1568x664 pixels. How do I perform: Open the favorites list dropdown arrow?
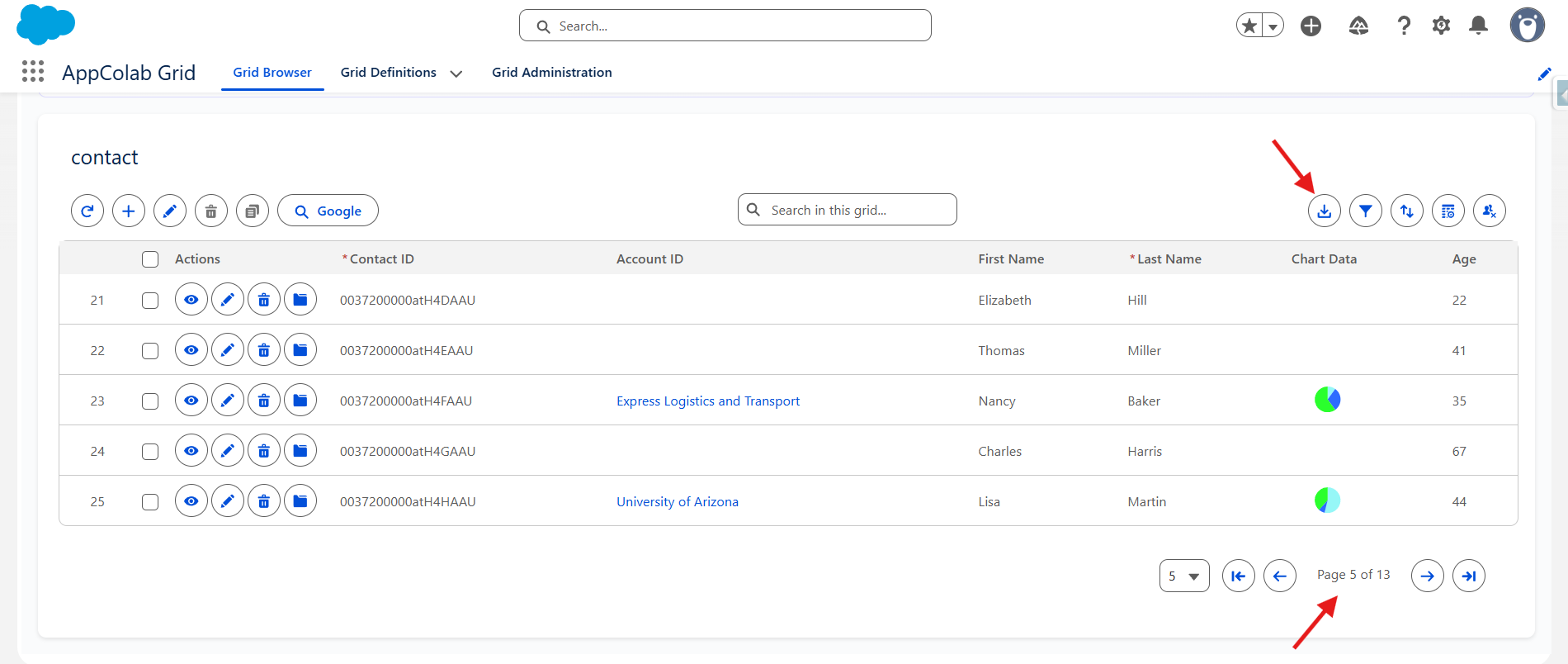tap(1273, 26)
